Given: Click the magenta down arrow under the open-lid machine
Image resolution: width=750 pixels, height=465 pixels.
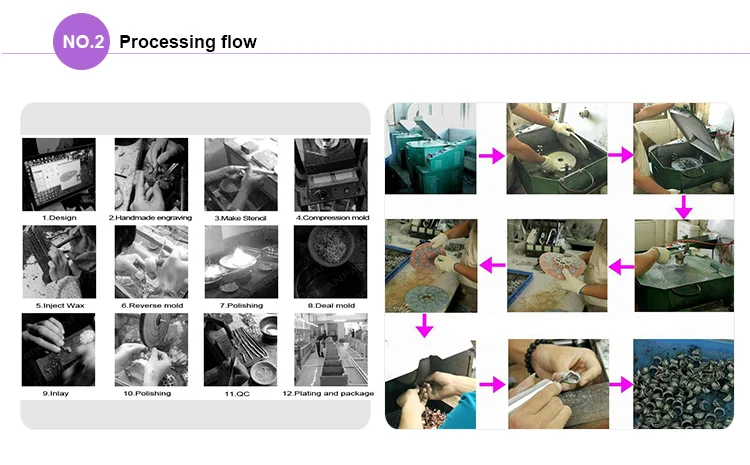Looking at the screenshot, I should click(x=684, y=207).
